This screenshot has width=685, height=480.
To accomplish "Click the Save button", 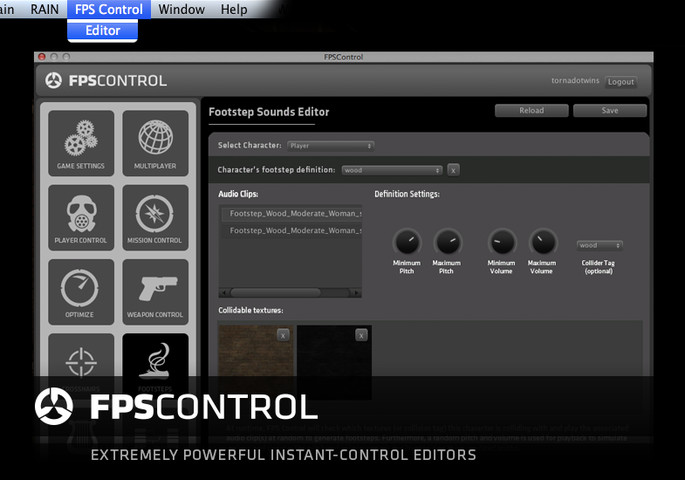I will tap(609, 111).
